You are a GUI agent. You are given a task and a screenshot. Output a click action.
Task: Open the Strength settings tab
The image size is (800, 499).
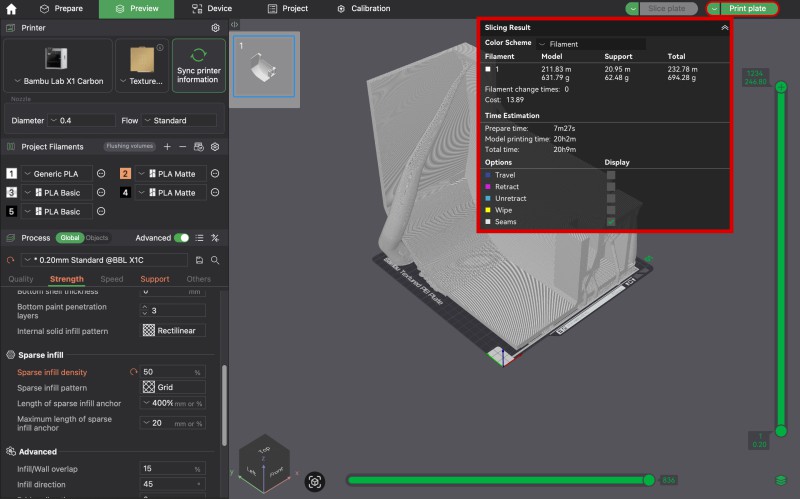pos(67,279)
